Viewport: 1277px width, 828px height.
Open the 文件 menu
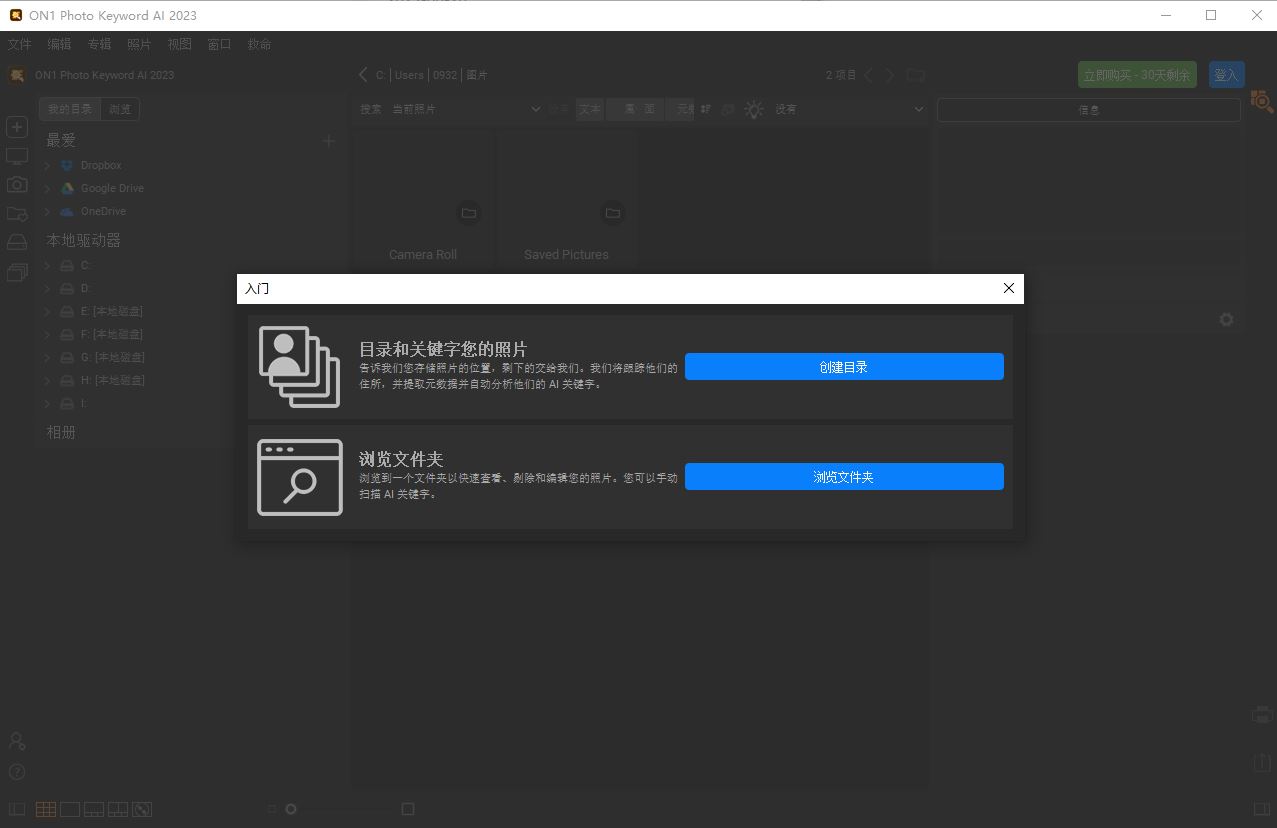point(20,44)
